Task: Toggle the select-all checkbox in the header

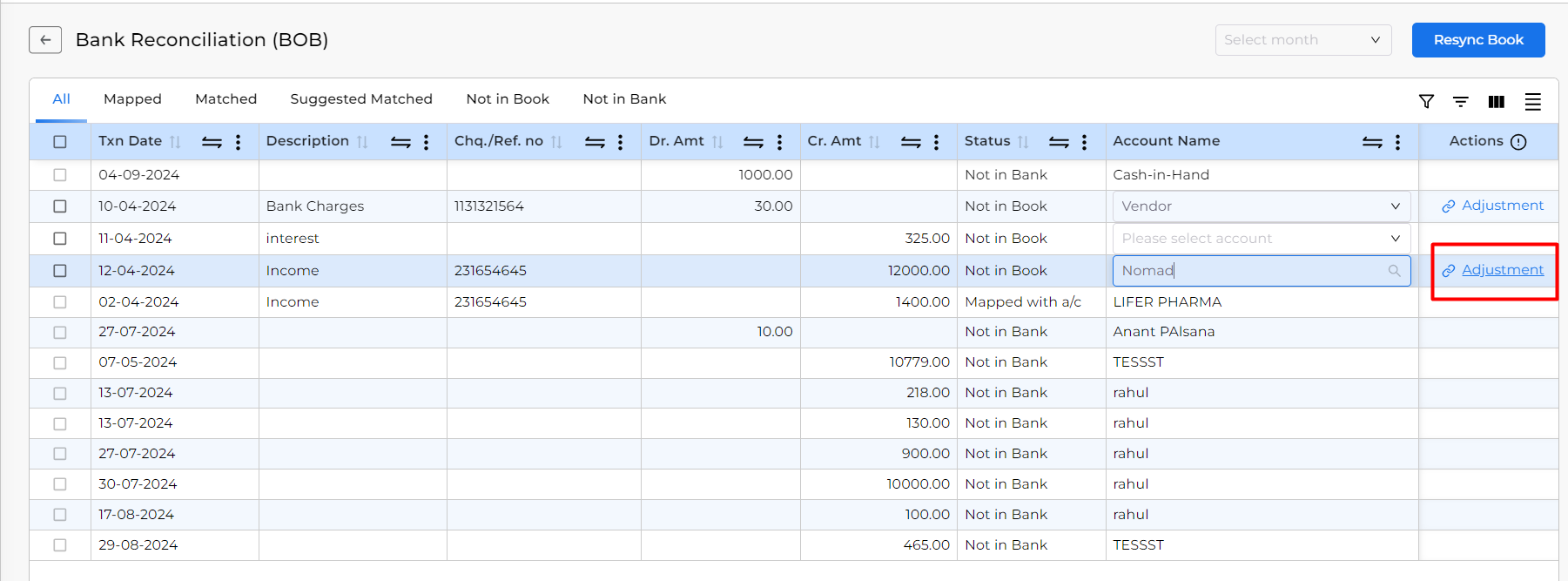Action: (60, 142)
